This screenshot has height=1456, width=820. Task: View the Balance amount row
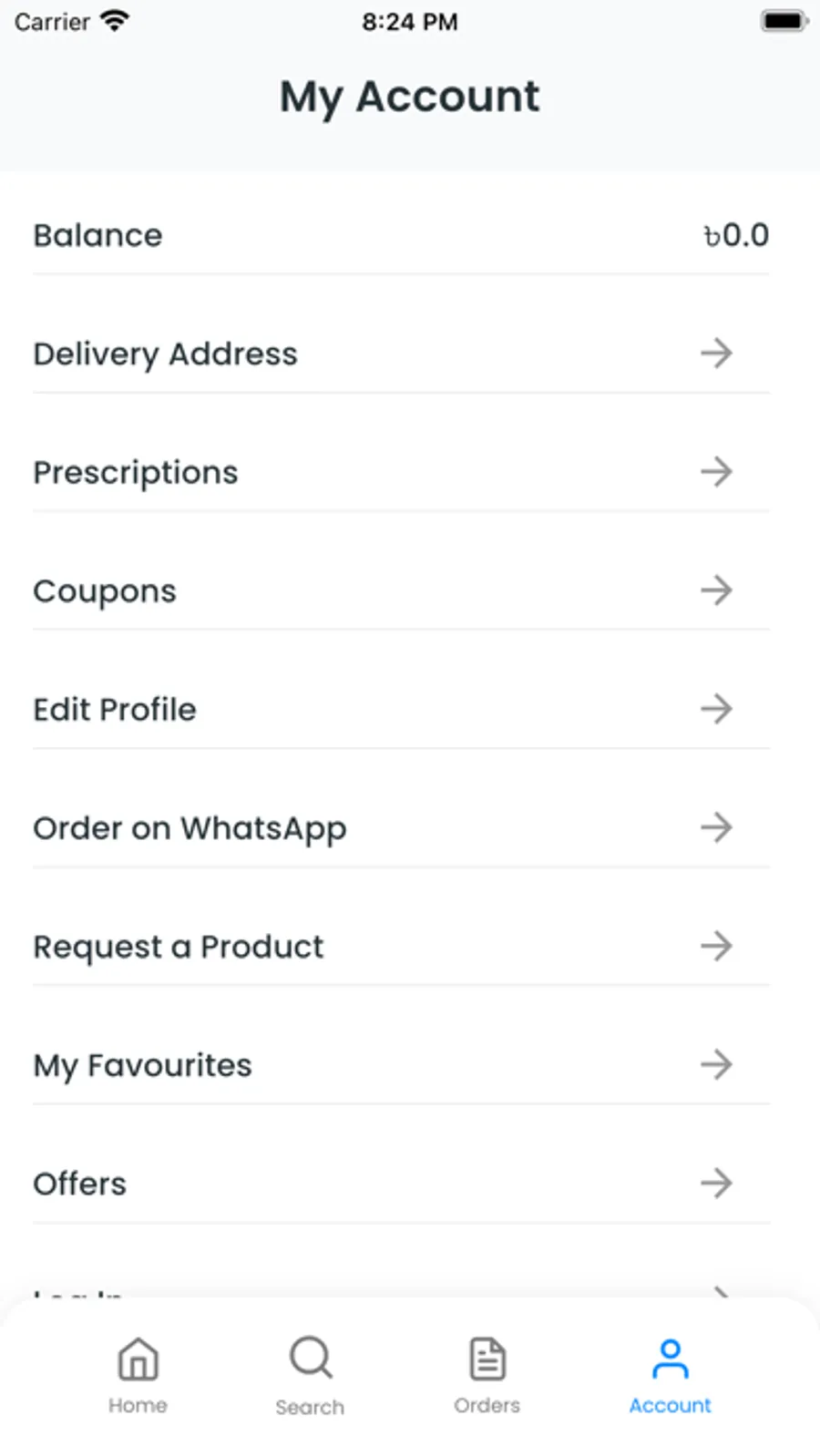pyautogui.click(x=401, y=235)
